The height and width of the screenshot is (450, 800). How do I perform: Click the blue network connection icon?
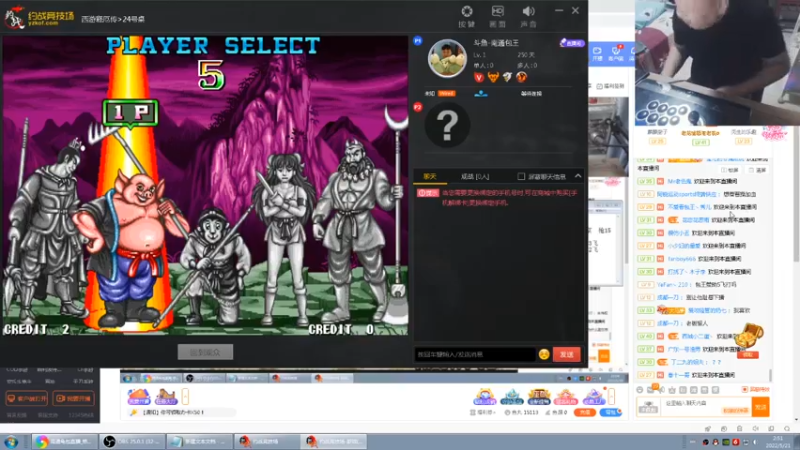(x=481, y=93)
